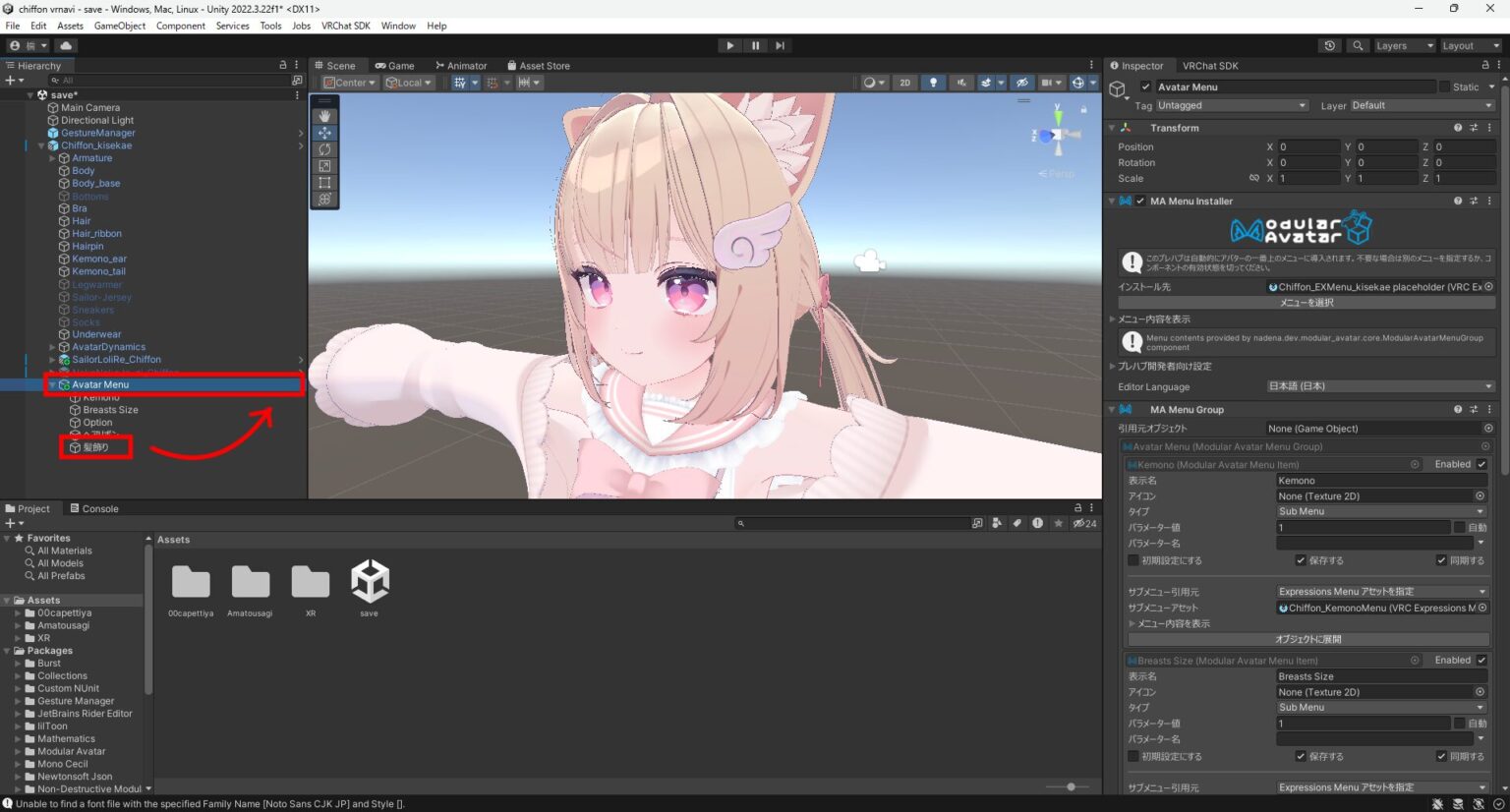Select the Scale tool

(x=324, y=166)
